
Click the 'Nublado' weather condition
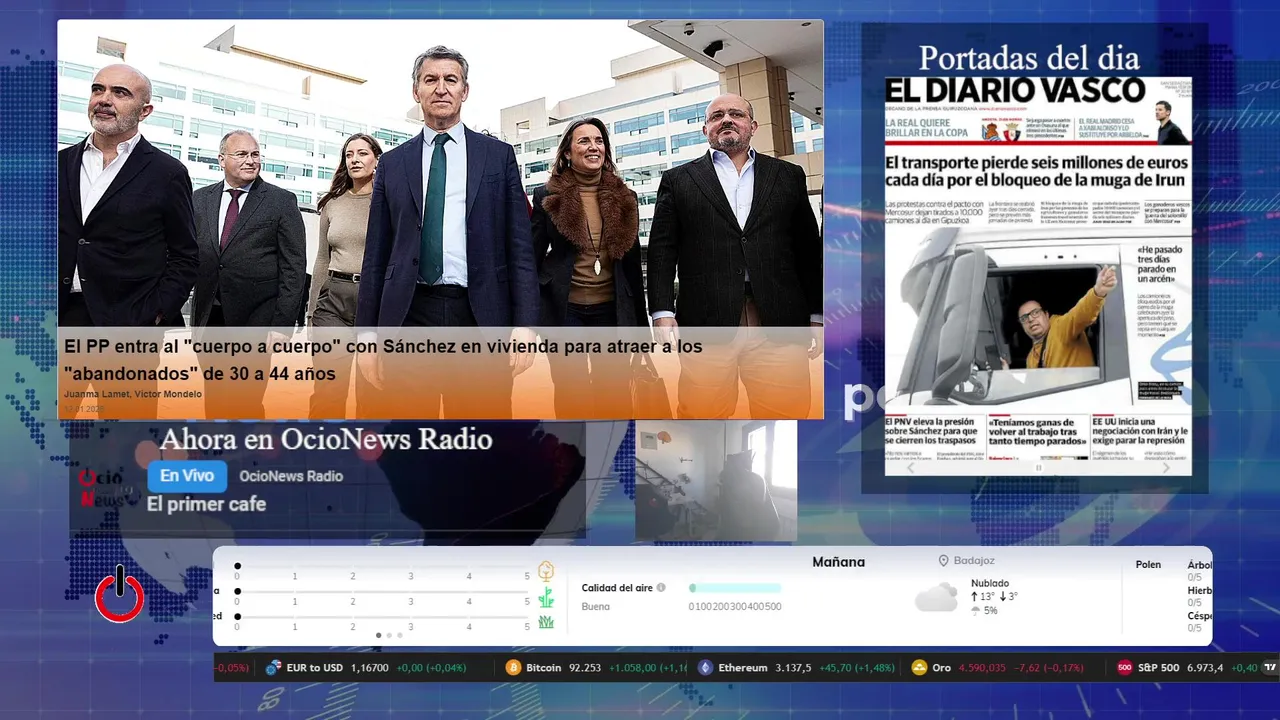click(990, 583)
